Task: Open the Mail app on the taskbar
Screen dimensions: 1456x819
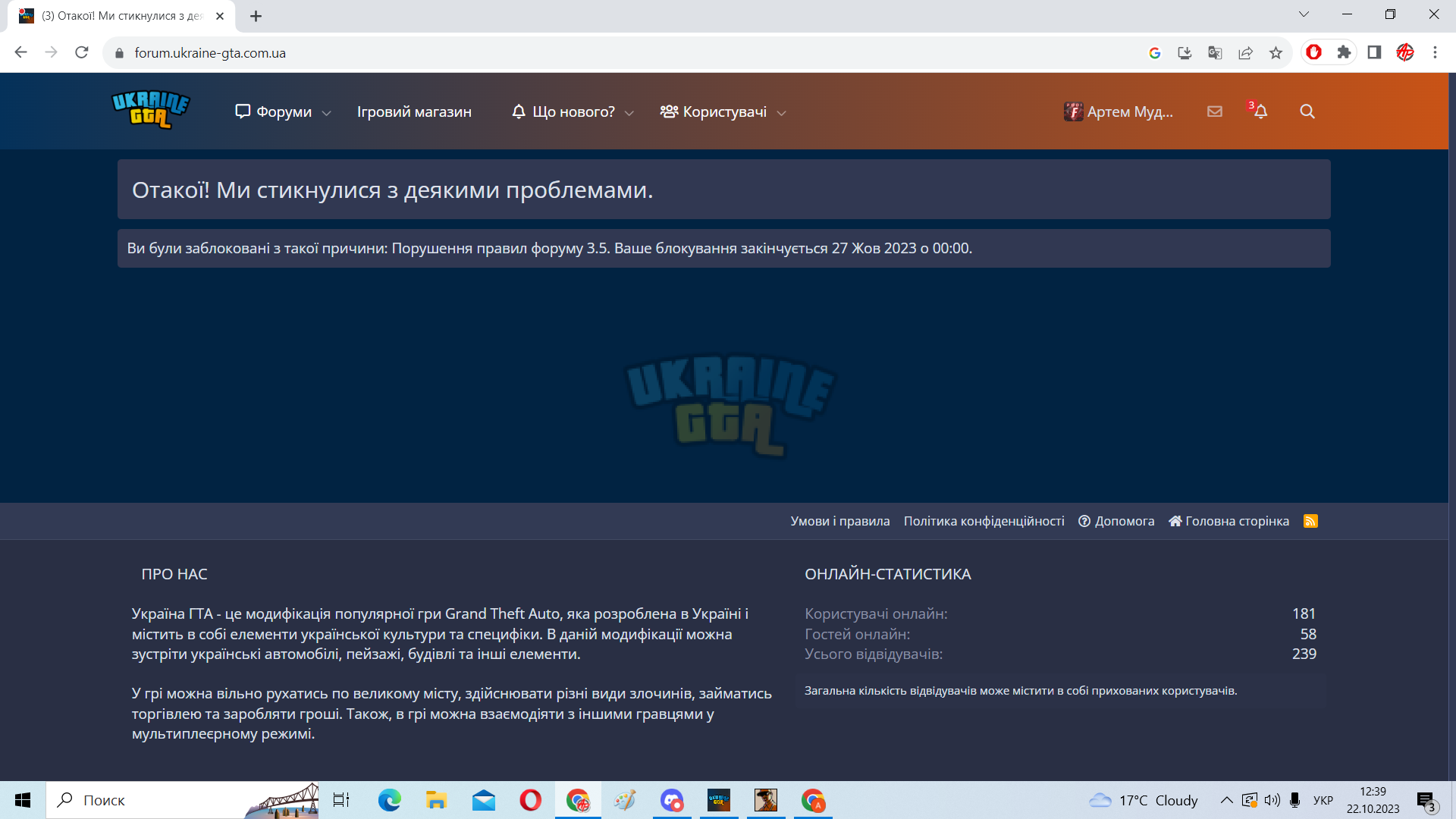Action: pyautogui.click(x=483, y=800)
